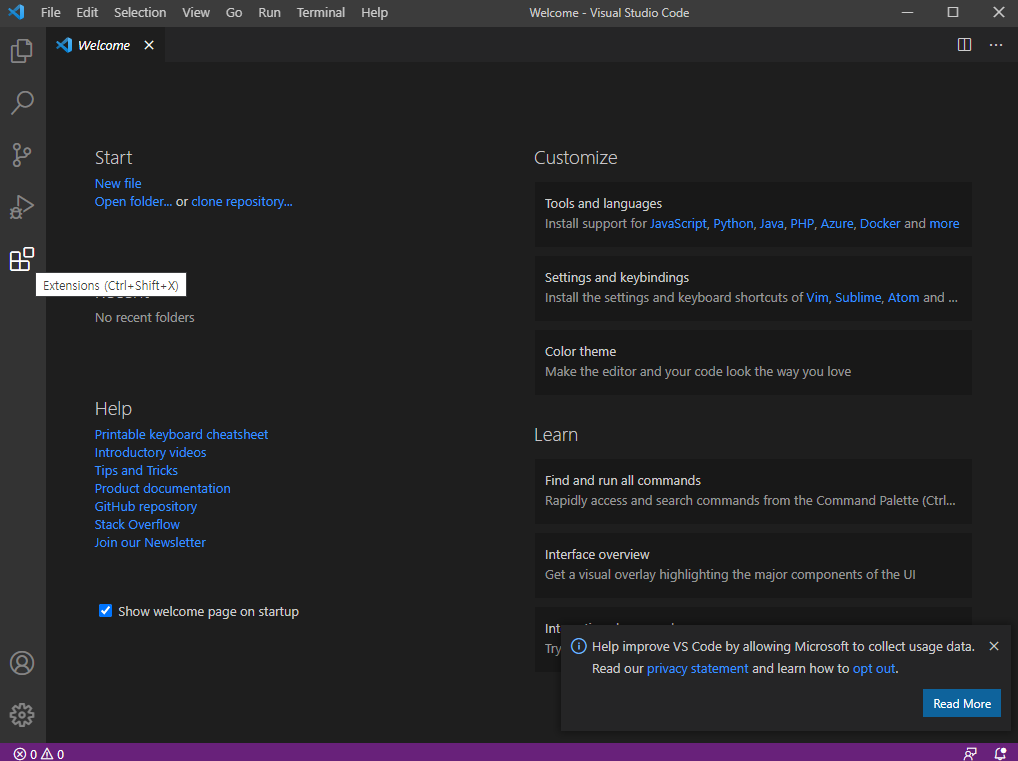
Task: Install JavaScript language support link
Action: (x=678, y=223)
